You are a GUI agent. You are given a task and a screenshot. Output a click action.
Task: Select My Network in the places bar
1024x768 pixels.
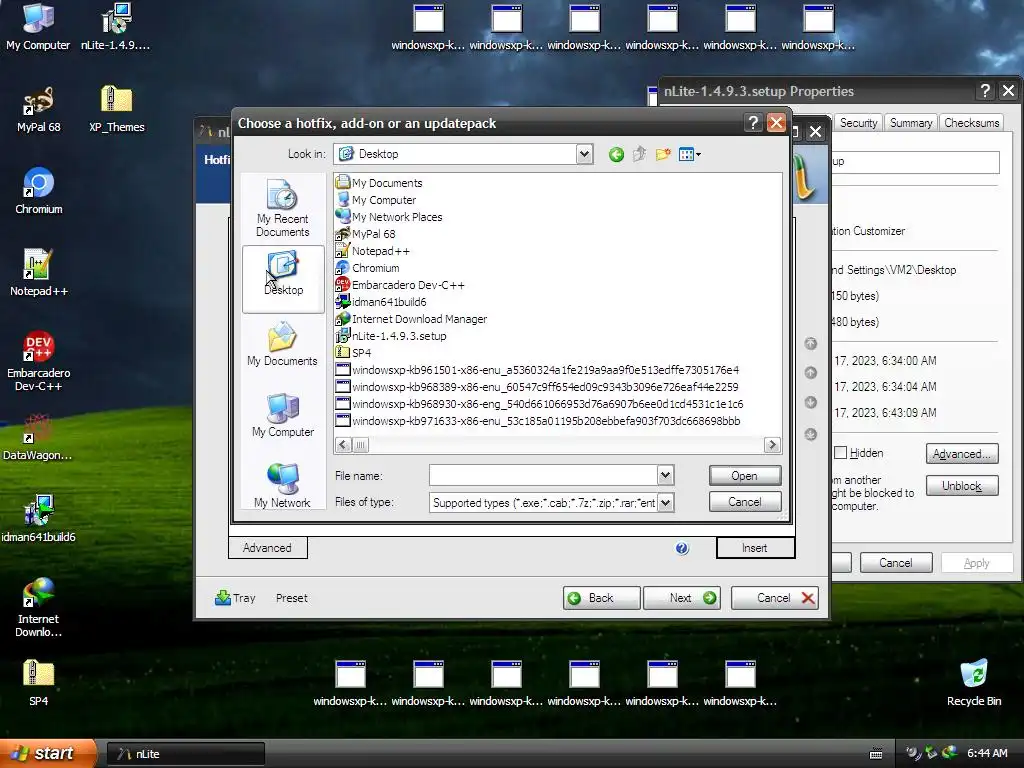click(x=283, y=486)
